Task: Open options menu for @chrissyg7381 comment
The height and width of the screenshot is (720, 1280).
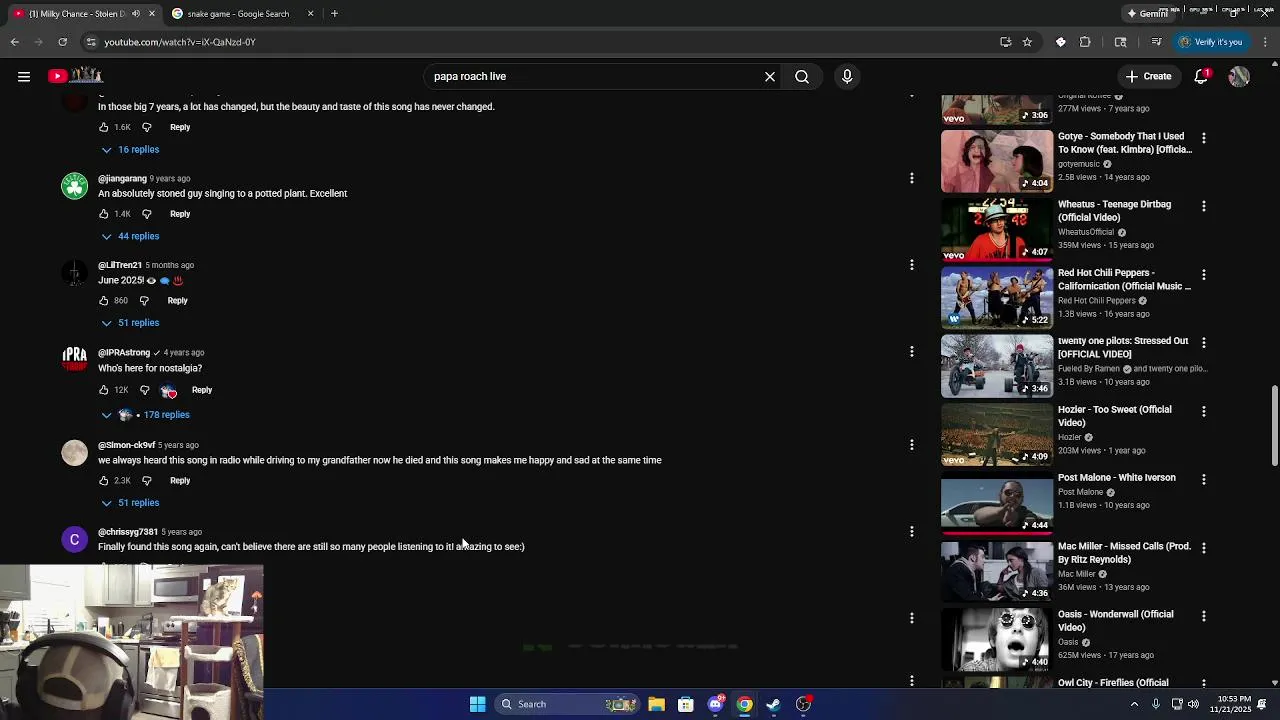Action: click(x=911, y=531)
